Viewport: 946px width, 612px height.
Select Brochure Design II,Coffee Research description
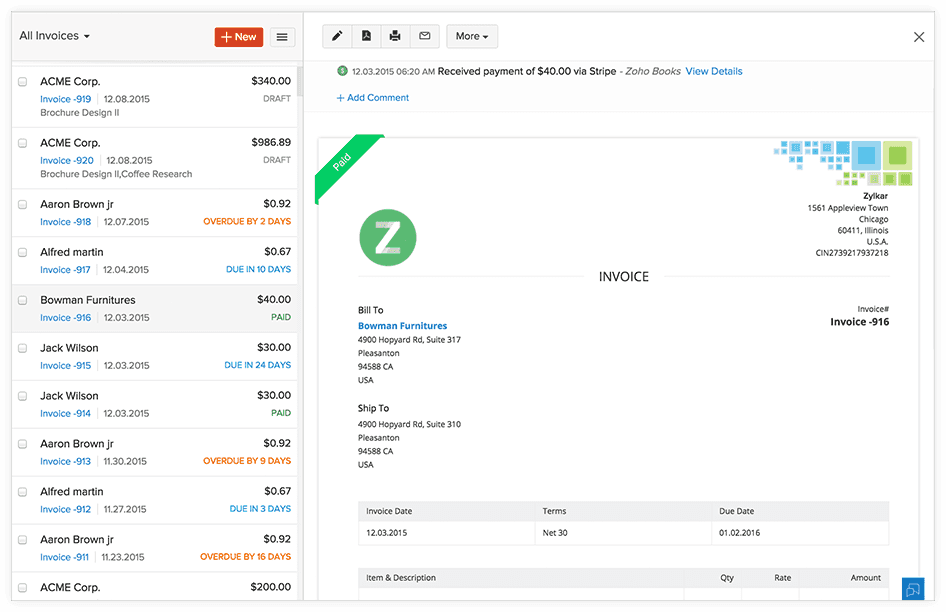click(x=116, y=174)
